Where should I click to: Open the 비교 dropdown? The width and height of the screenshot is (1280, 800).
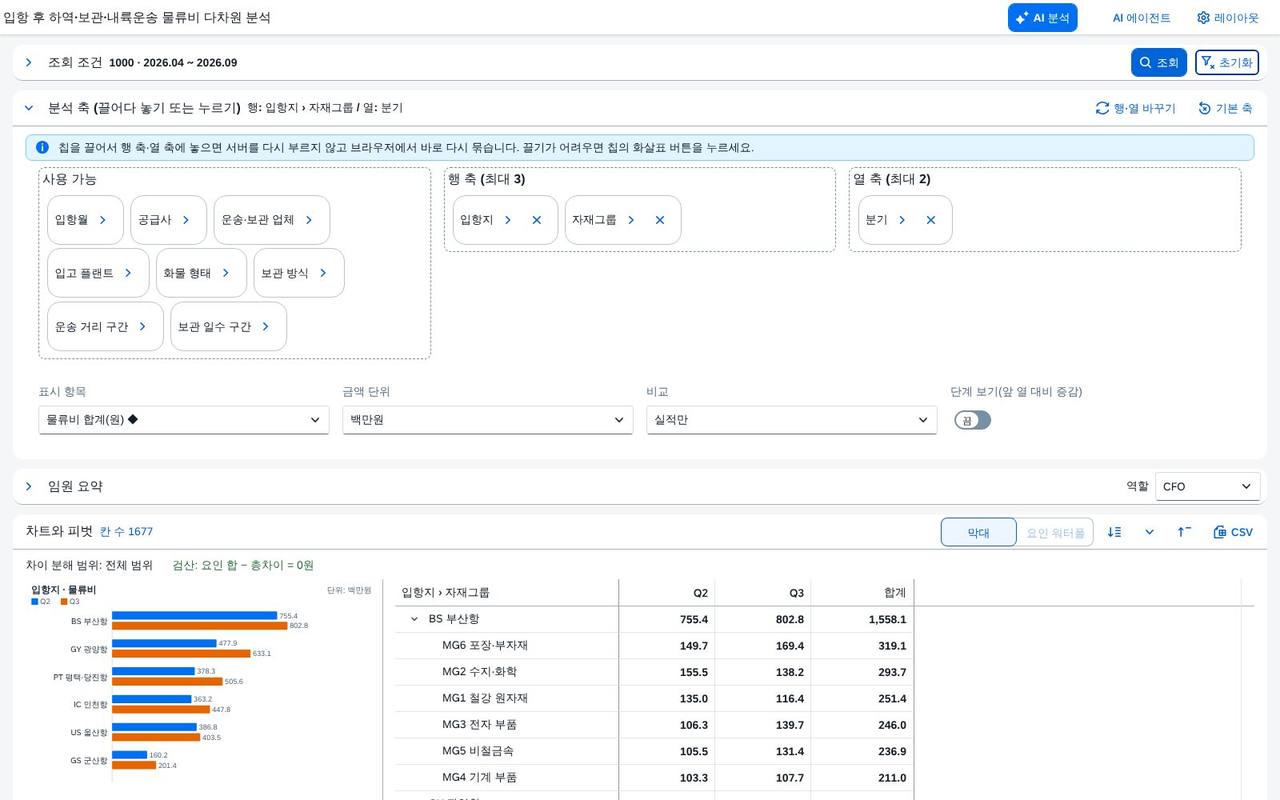pos(792,420)
